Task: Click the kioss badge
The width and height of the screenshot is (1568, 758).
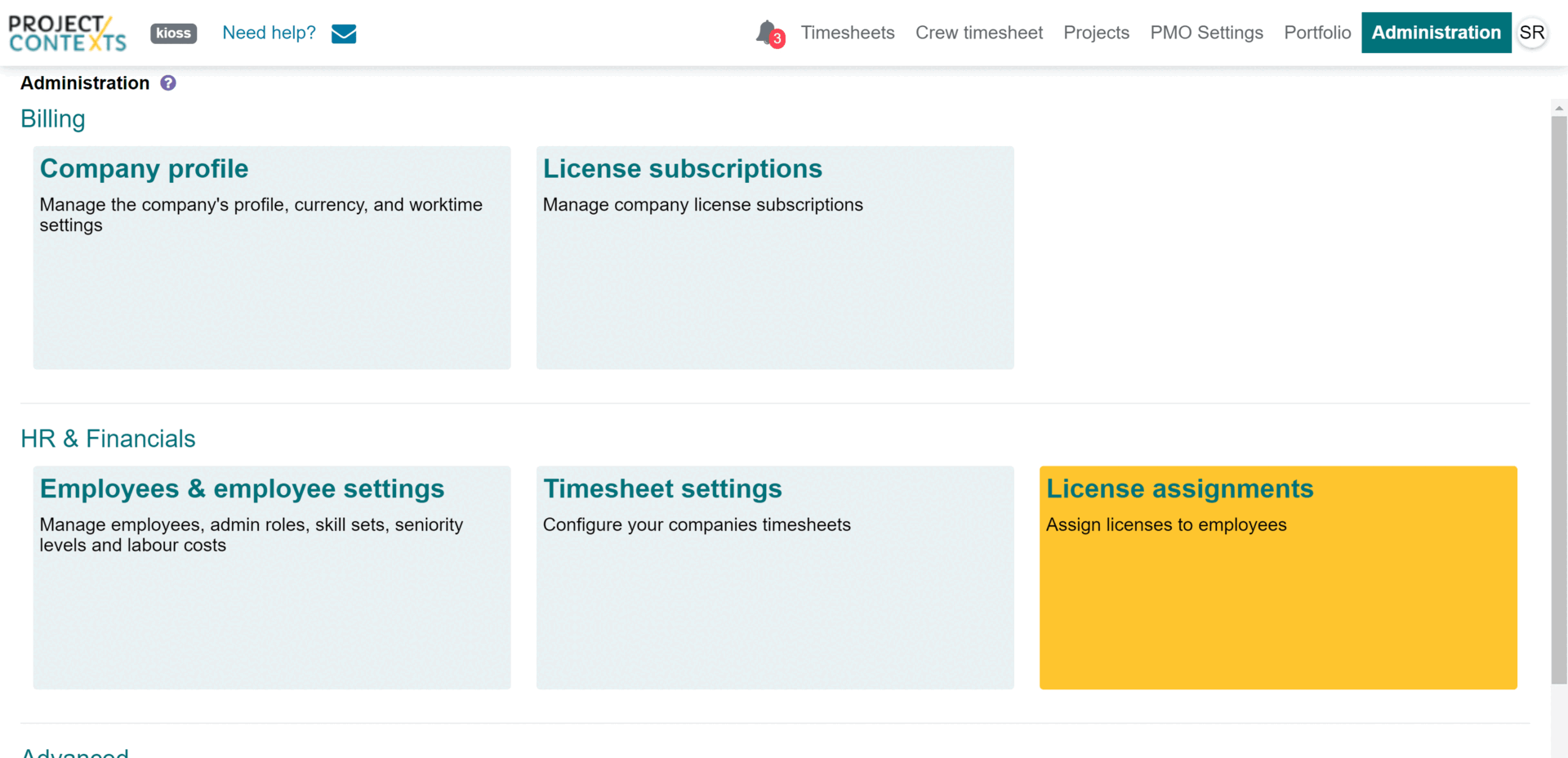Action: (173, 33)
